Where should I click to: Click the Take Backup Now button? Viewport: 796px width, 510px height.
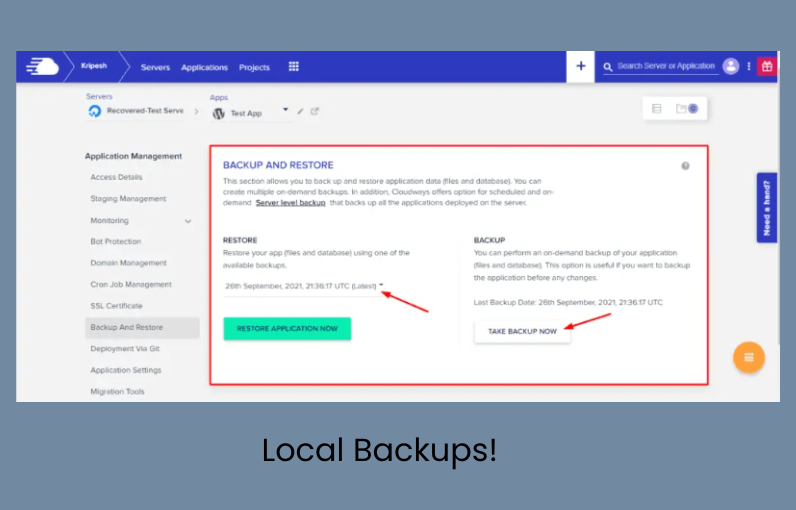point(522,331)
